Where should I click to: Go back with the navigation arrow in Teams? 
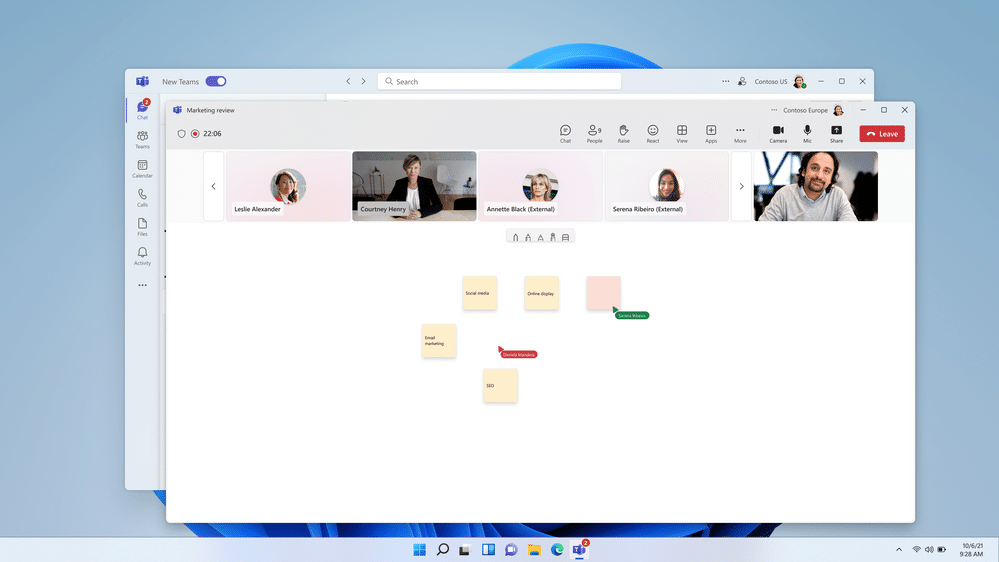(x=348, y=82)
